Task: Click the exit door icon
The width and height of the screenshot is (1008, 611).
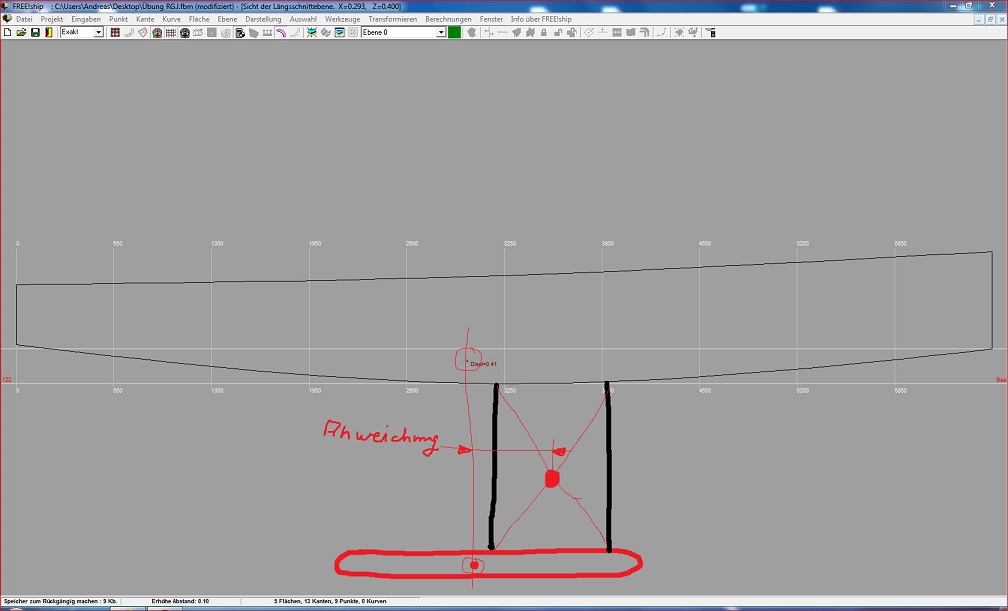Action: coord(49,33)
